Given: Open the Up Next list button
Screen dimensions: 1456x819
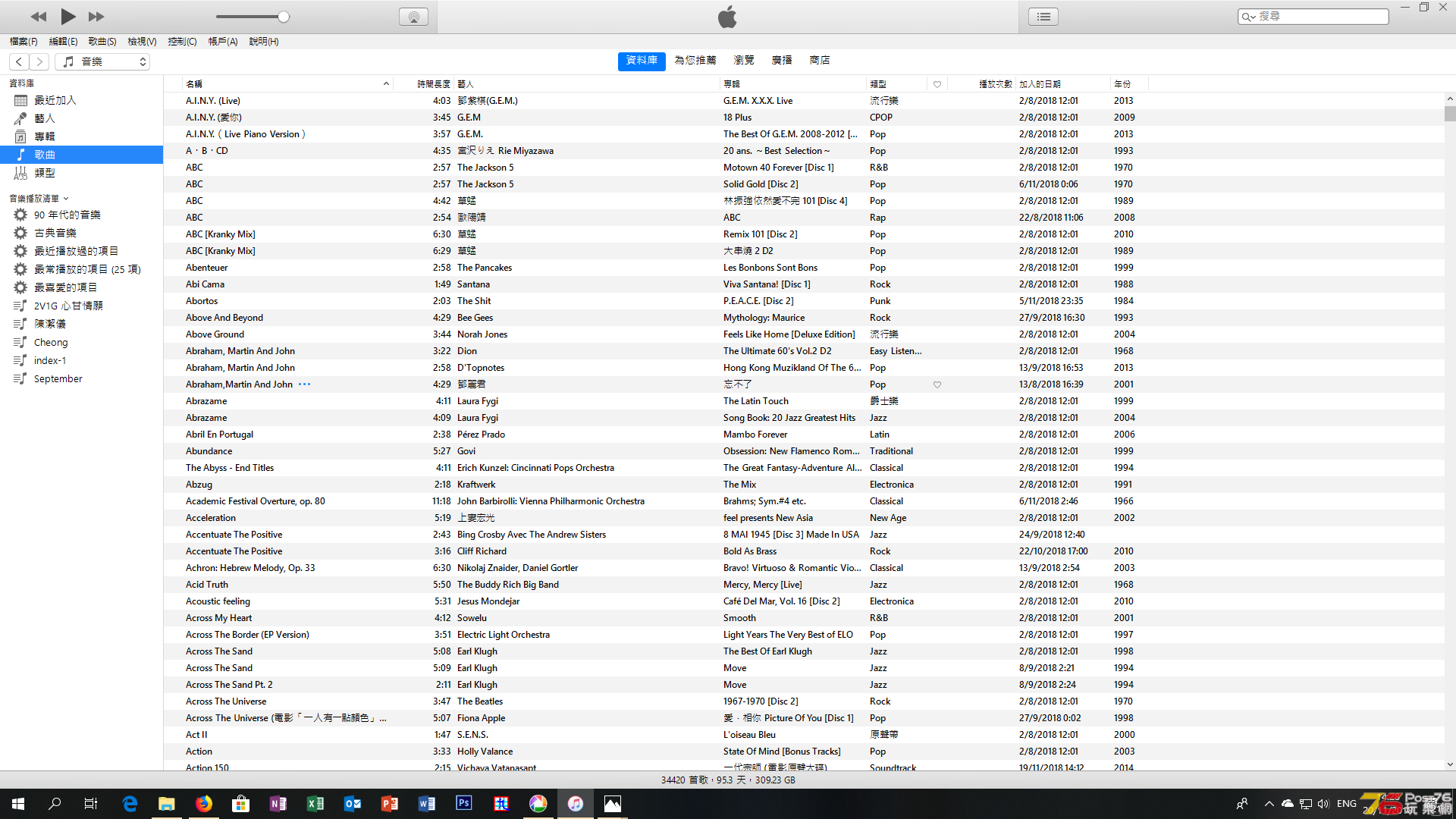Looking at the screenshot, I should tap(1043, 17).
